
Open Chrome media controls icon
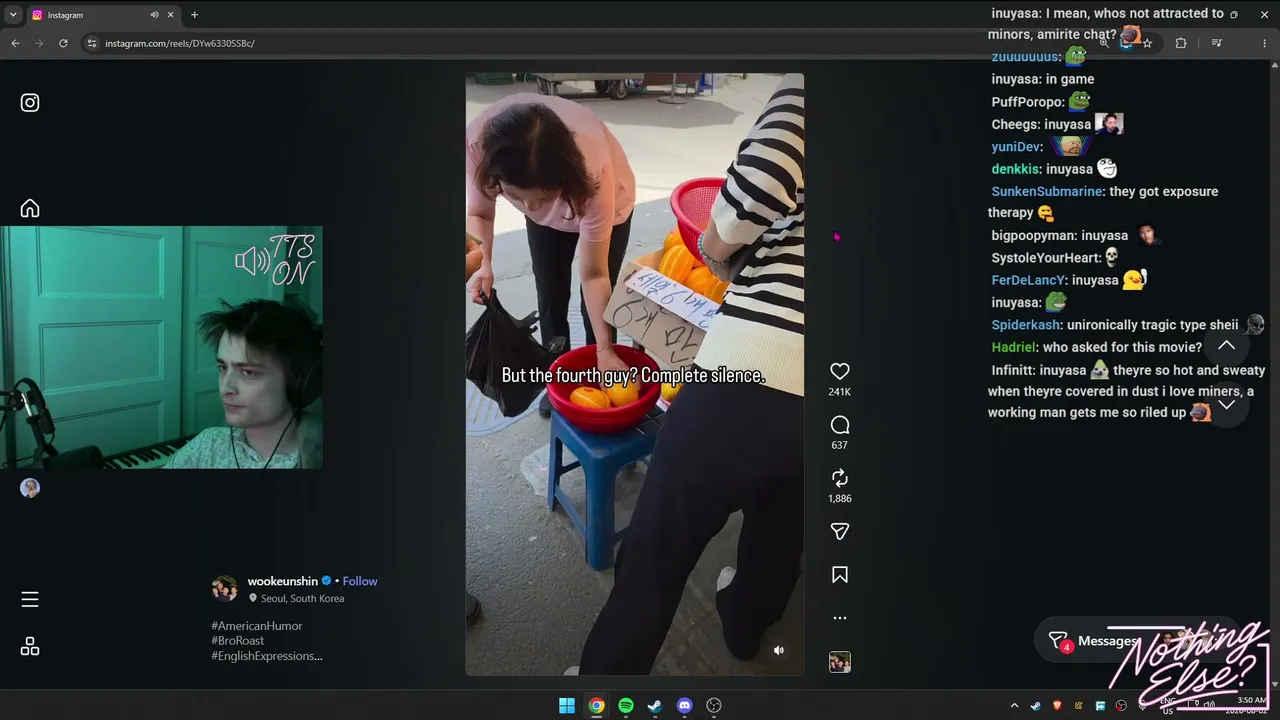click(1216, 43)
